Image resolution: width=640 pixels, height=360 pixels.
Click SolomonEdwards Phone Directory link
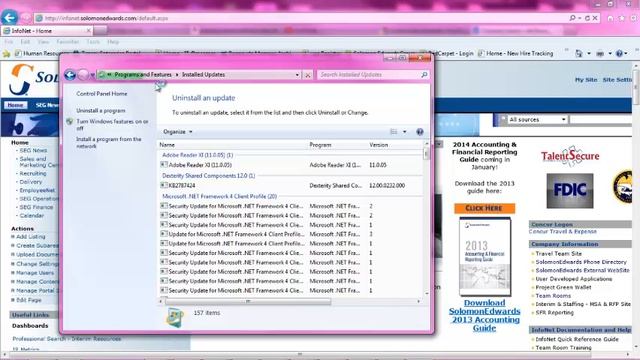click(581, 262)
